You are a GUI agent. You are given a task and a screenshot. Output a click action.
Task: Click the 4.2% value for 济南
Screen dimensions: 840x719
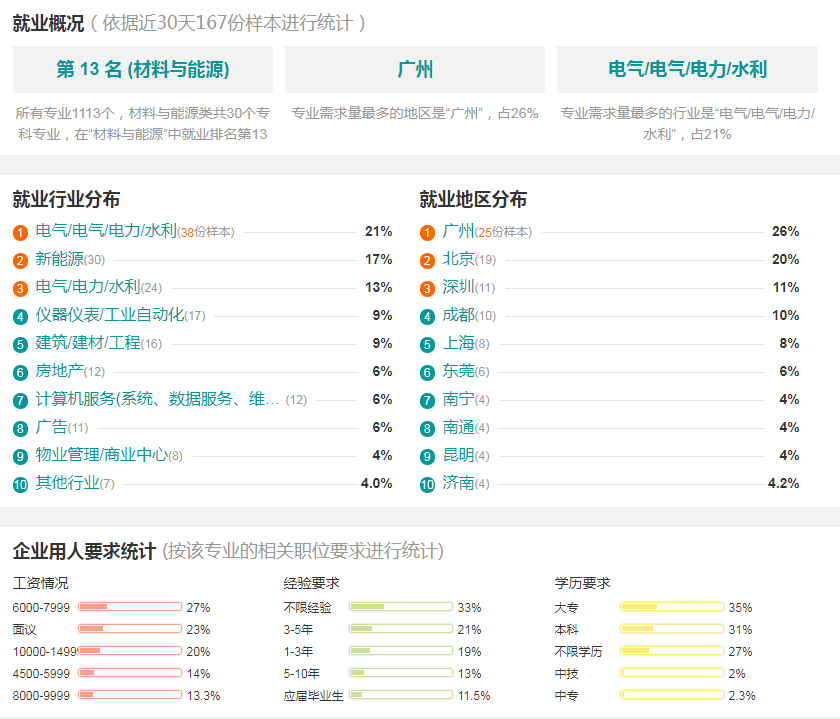(x=783, y=483)
